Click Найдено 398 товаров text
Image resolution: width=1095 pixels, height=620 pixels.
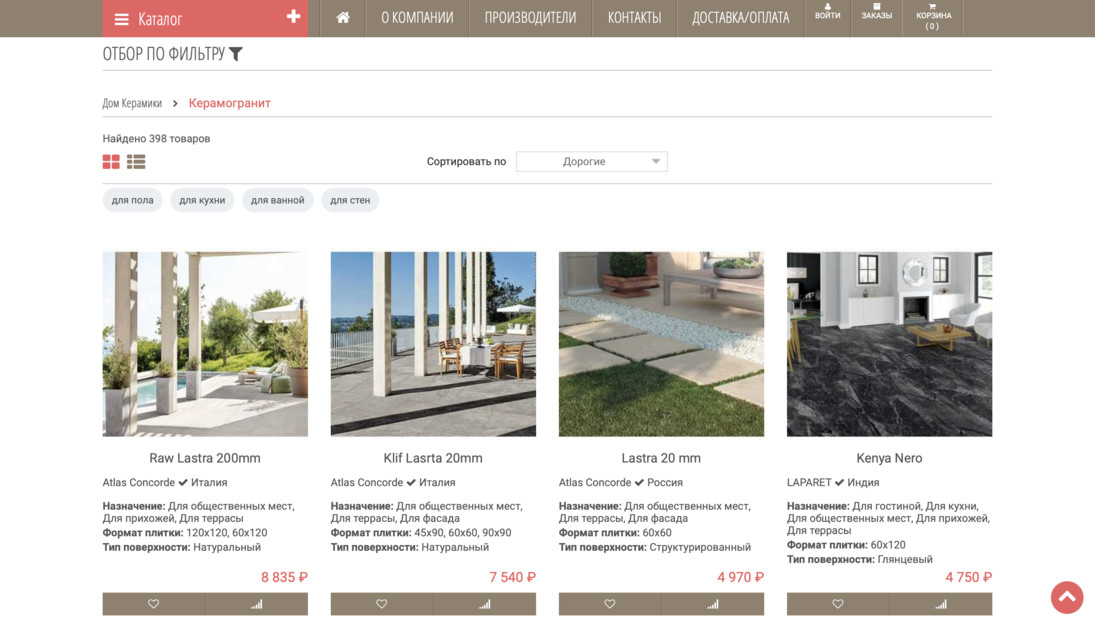click(156, 139)
